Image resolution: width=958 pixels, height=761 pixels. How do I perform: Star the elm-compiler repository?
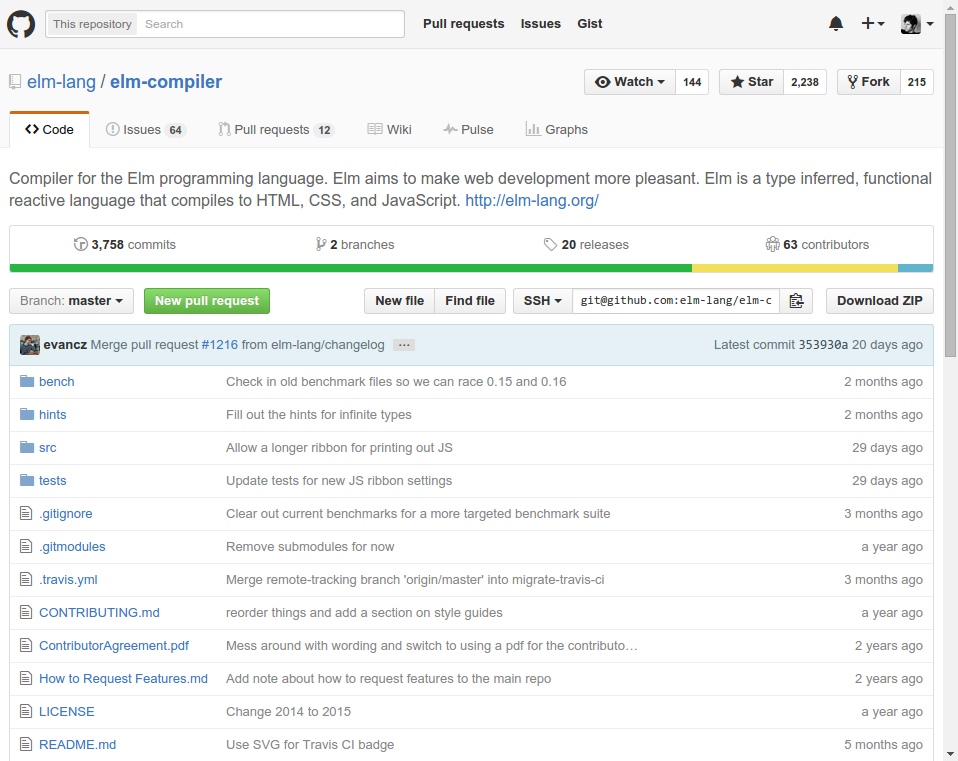[751, 82]
